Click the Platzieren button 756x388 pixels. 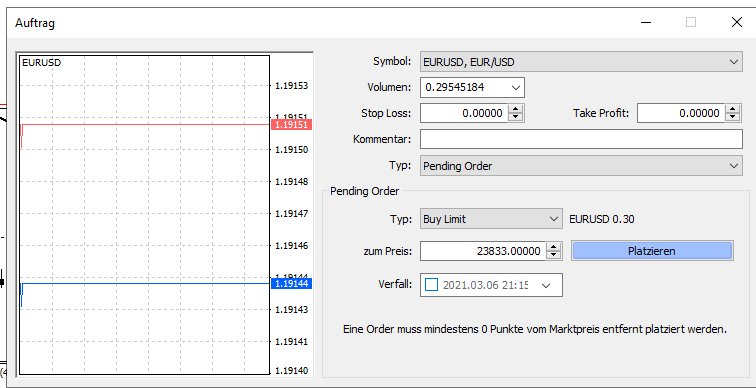tap(652, 251)
